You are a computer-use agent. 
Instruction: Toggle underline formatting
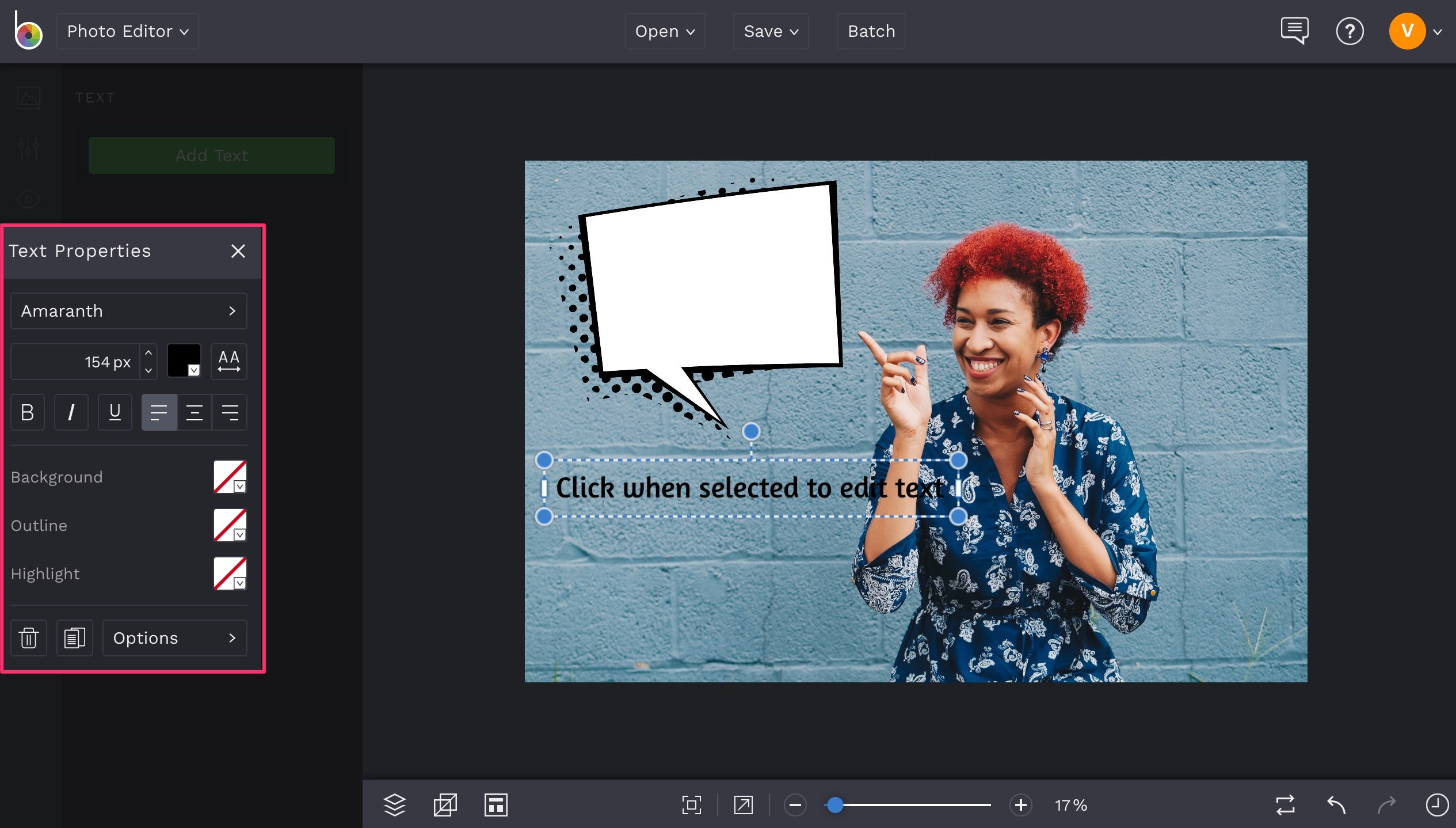[x=115, y=412]
